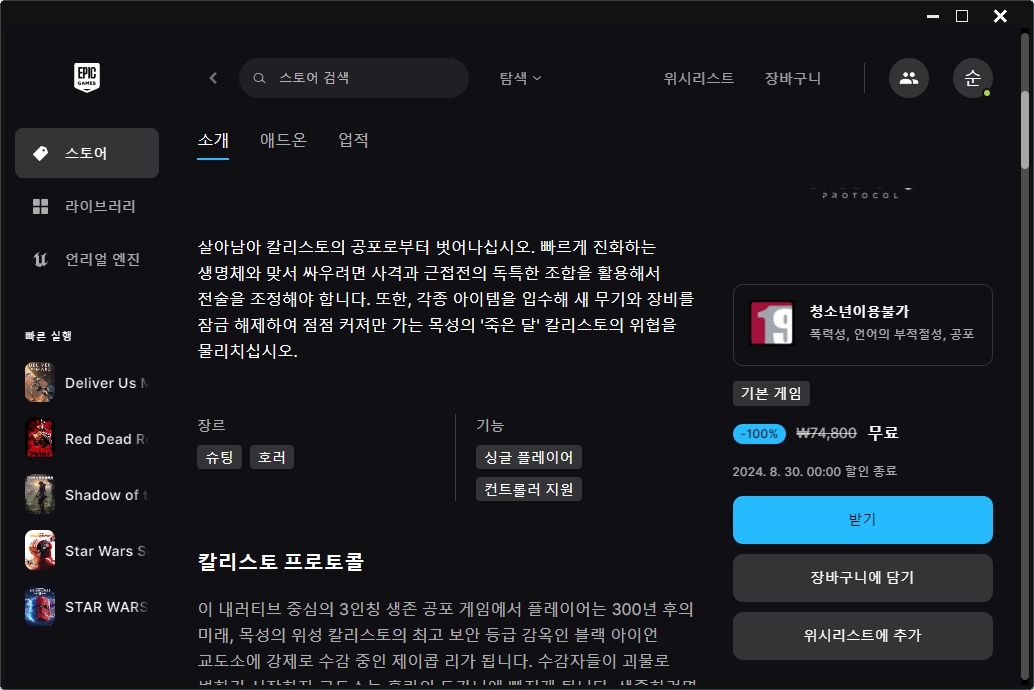
Task: Click 장바구니에 담기 button
Action: (x=863, y=578)
